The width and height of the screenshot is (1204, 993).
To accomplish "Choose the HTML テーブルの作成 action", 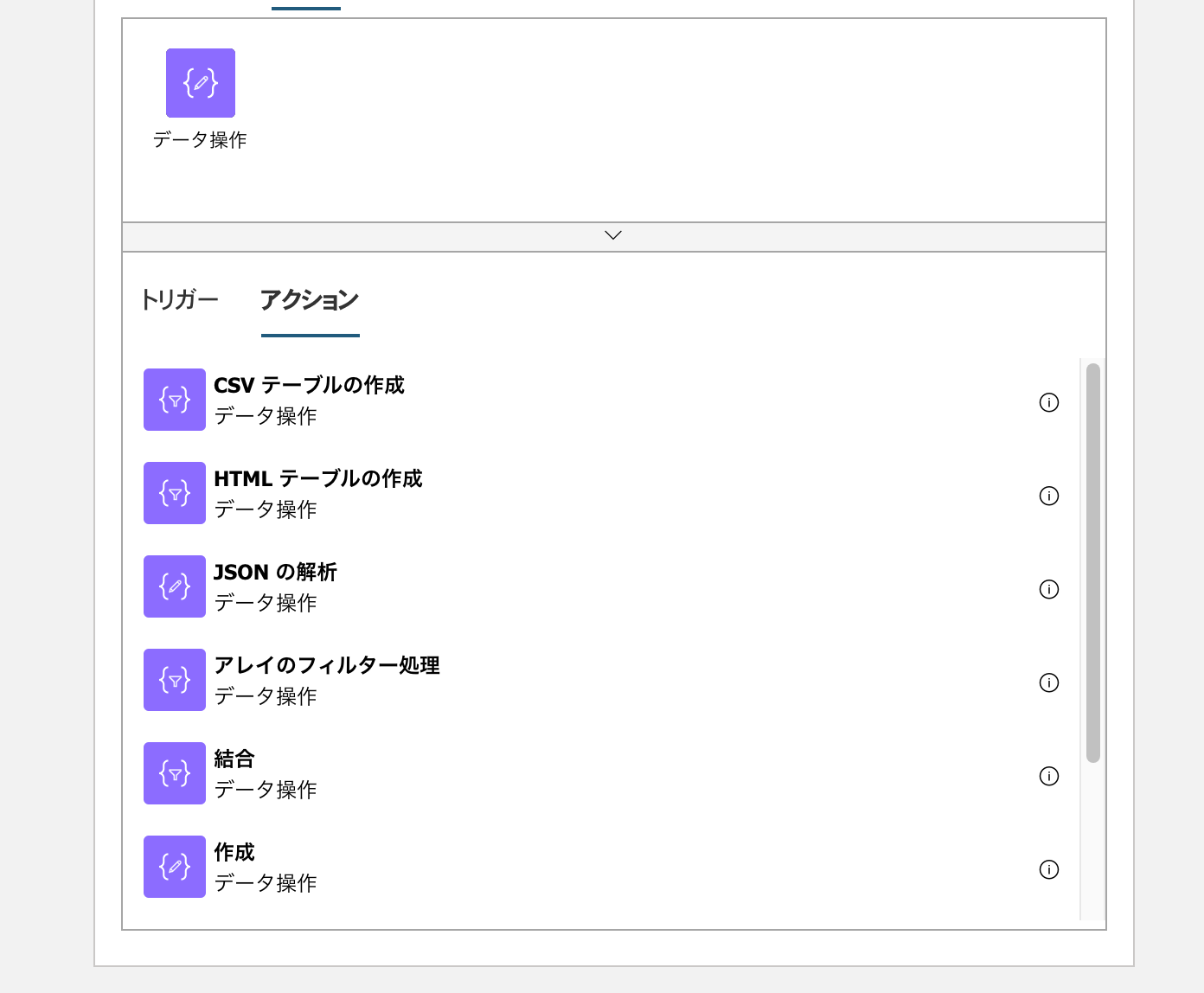I will tap(602, 493).
